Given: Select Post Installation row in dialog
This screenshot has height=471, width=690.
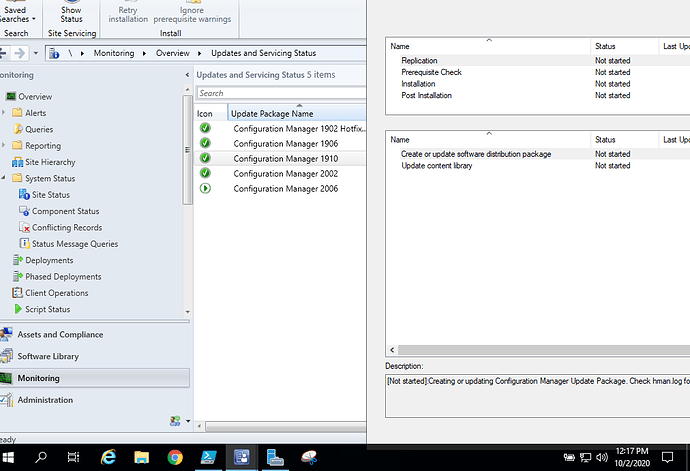Looking at the screenshot, I should [x=538, y=95].
